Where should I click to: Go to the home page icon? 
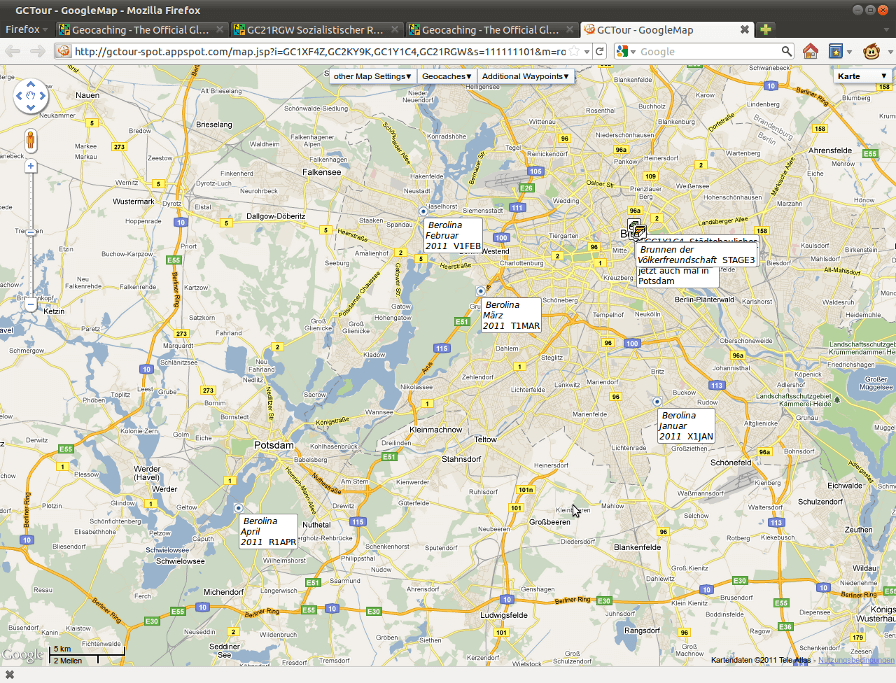pos(810,51)
